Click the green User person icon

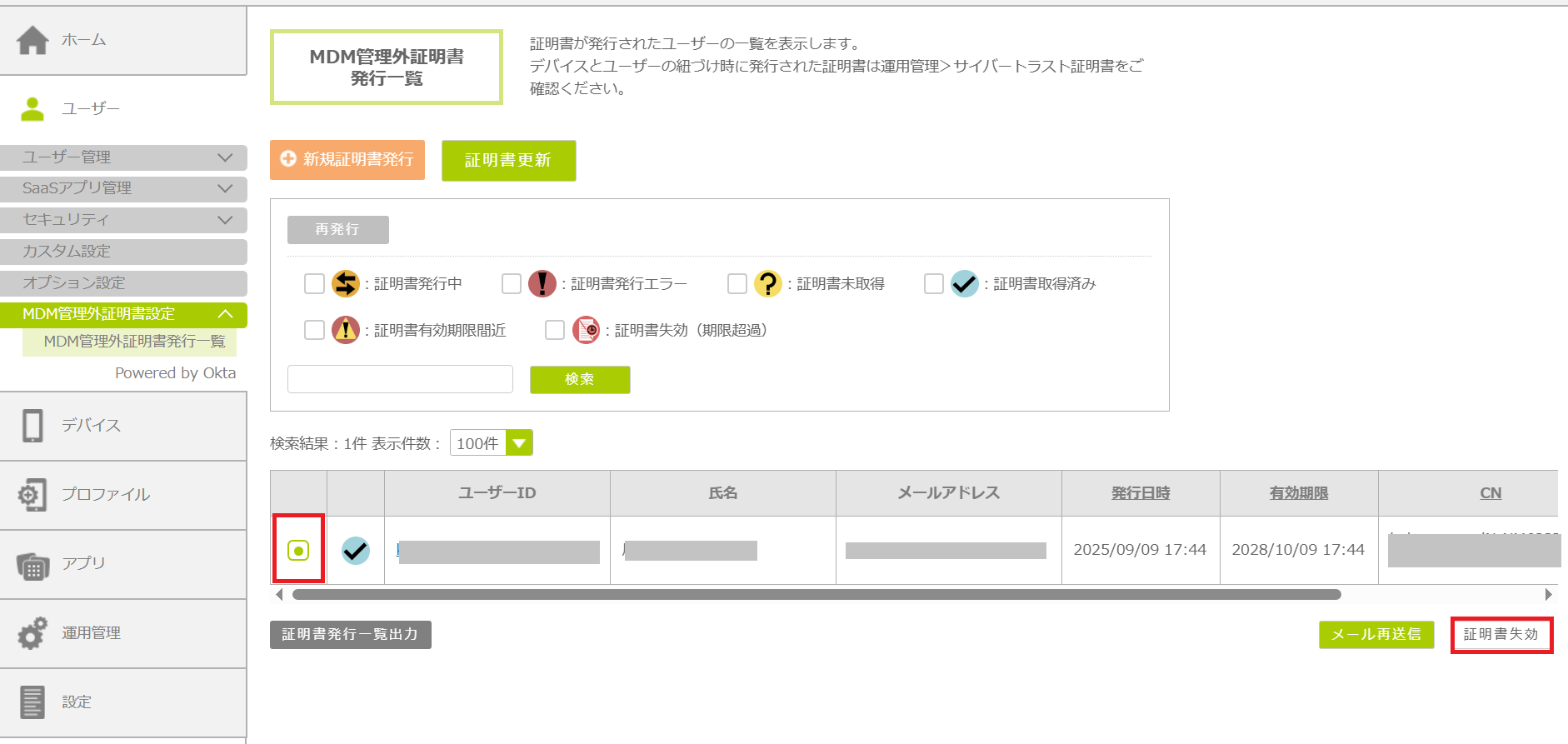click(32, 109)
